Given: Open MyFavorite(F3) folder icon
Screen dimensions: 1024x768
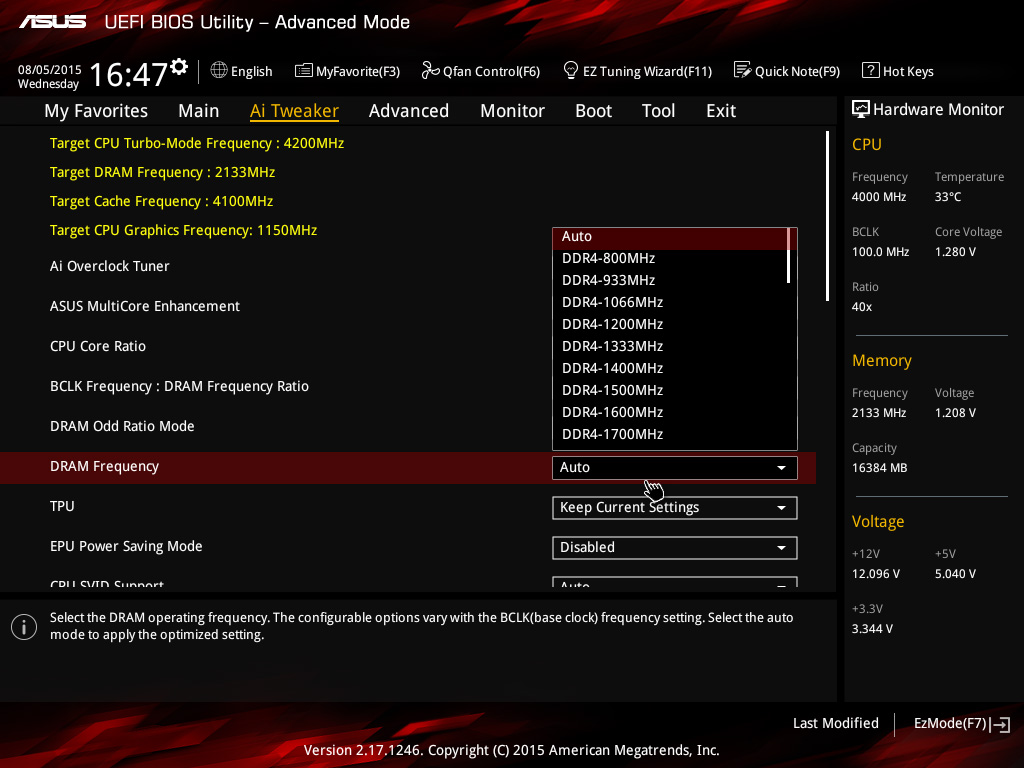Looking at the screenshot, I should click(x=303, y=70).
